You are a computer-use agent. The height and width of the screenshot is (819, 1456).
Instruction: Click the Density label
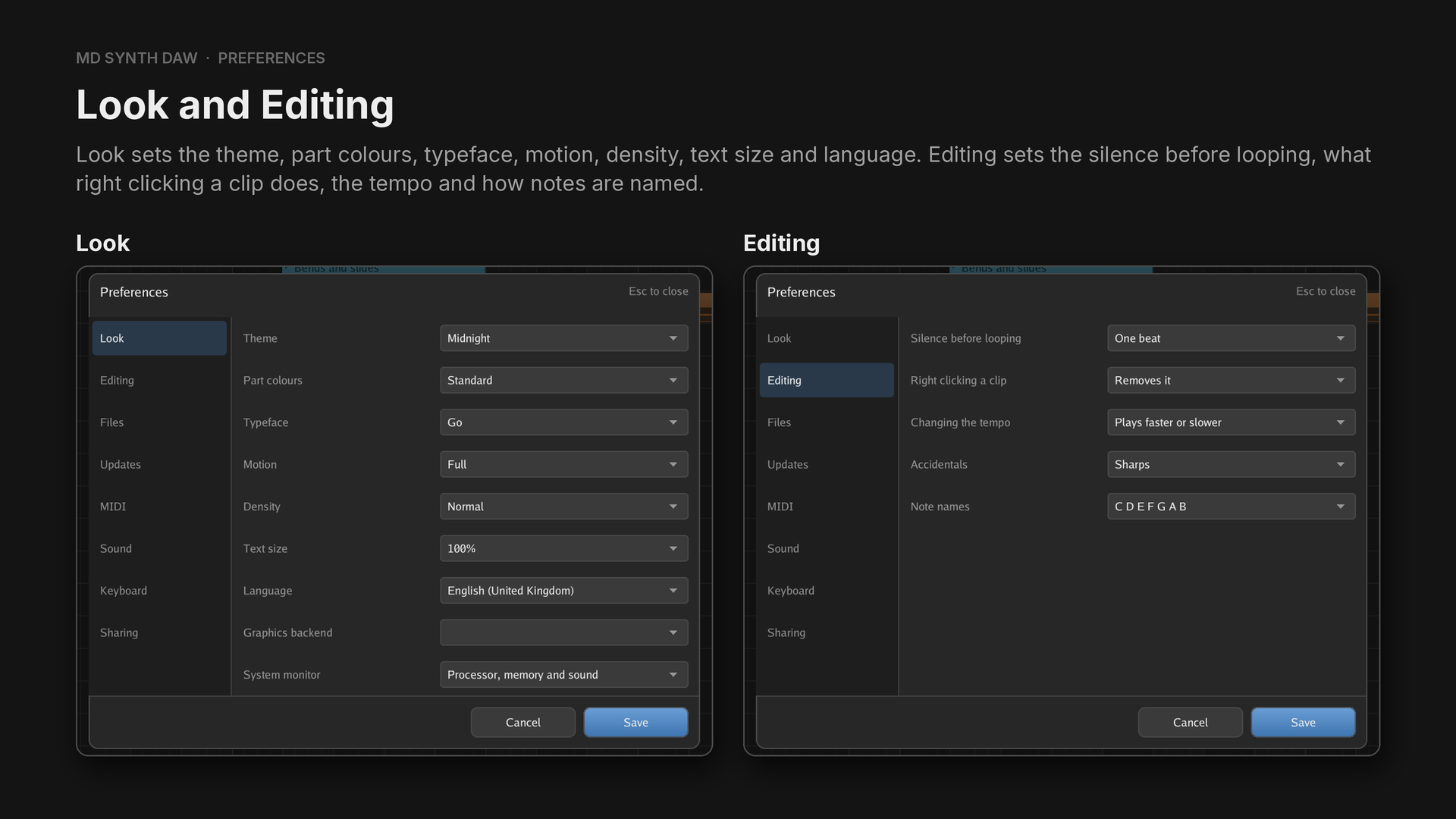point(262,507)
